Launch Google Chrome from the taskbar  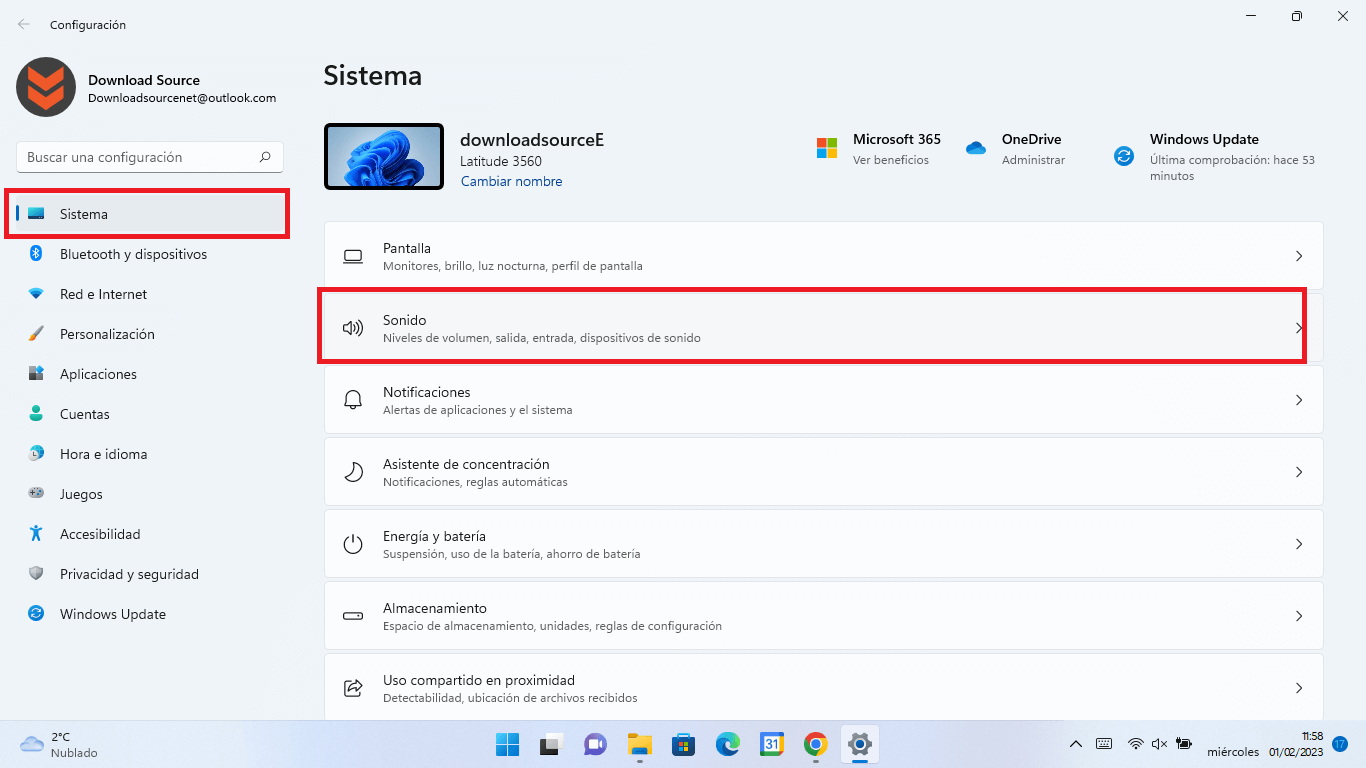816,745
